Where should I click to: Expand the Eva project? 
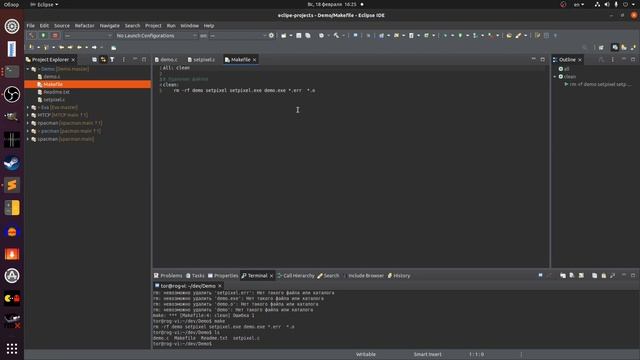pos(28,107)
